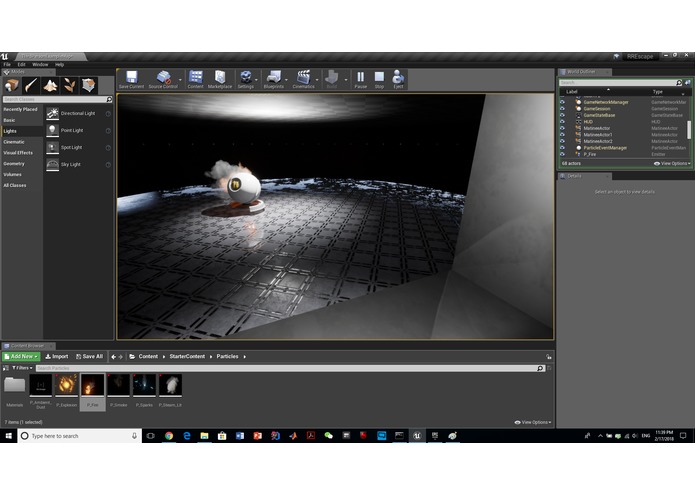Go back in Content Browser history
695x494 pixels.
tap(113, 357)
